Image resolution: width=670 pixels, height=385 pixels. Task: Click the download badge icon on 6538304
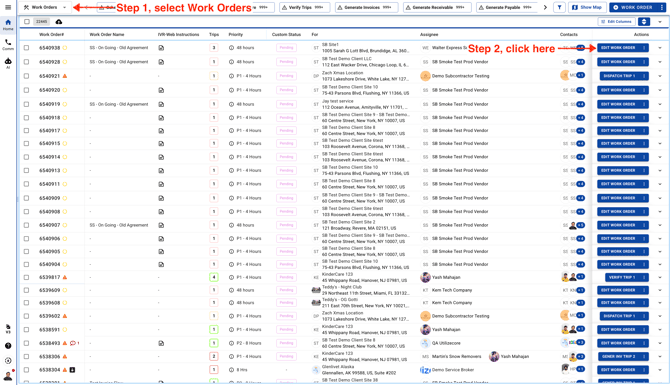coord(72,370)
